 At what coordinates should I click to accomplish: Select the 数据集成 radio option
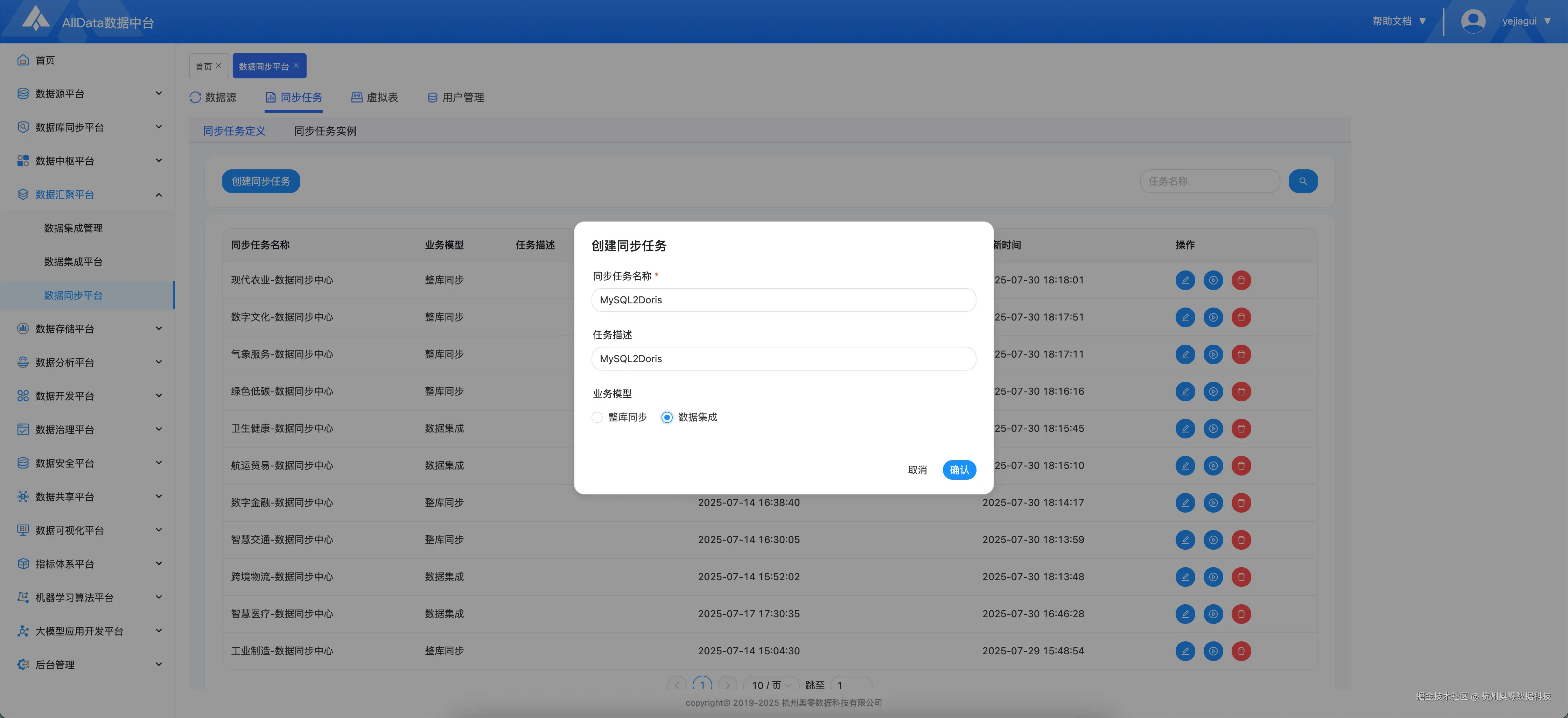(667, 417)
